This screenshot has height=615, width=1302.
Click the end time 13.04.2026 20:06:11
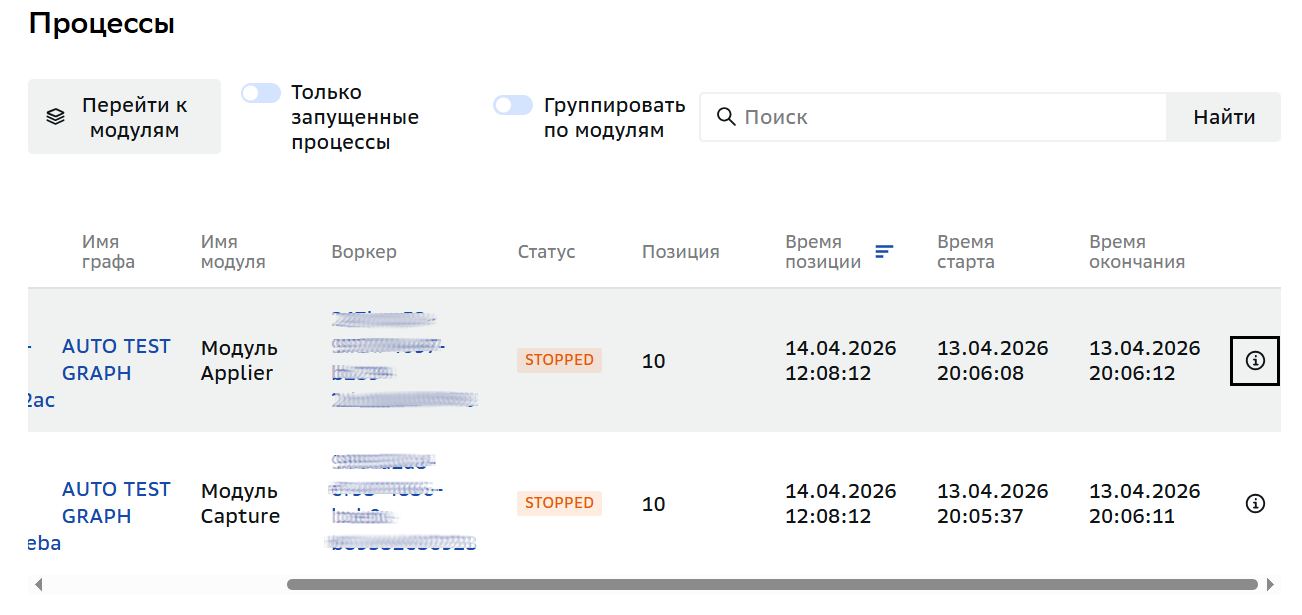pos(1145,504)
